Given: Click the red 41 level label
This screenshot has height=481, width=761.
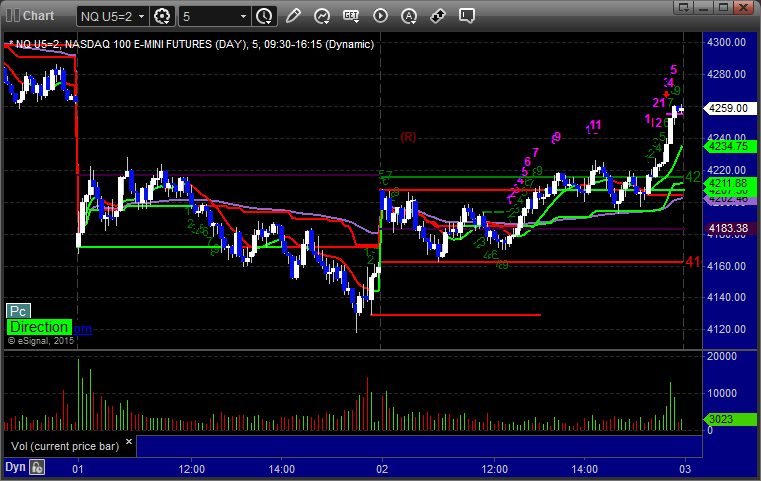Looking at the screenshot, I should point(693,262).
